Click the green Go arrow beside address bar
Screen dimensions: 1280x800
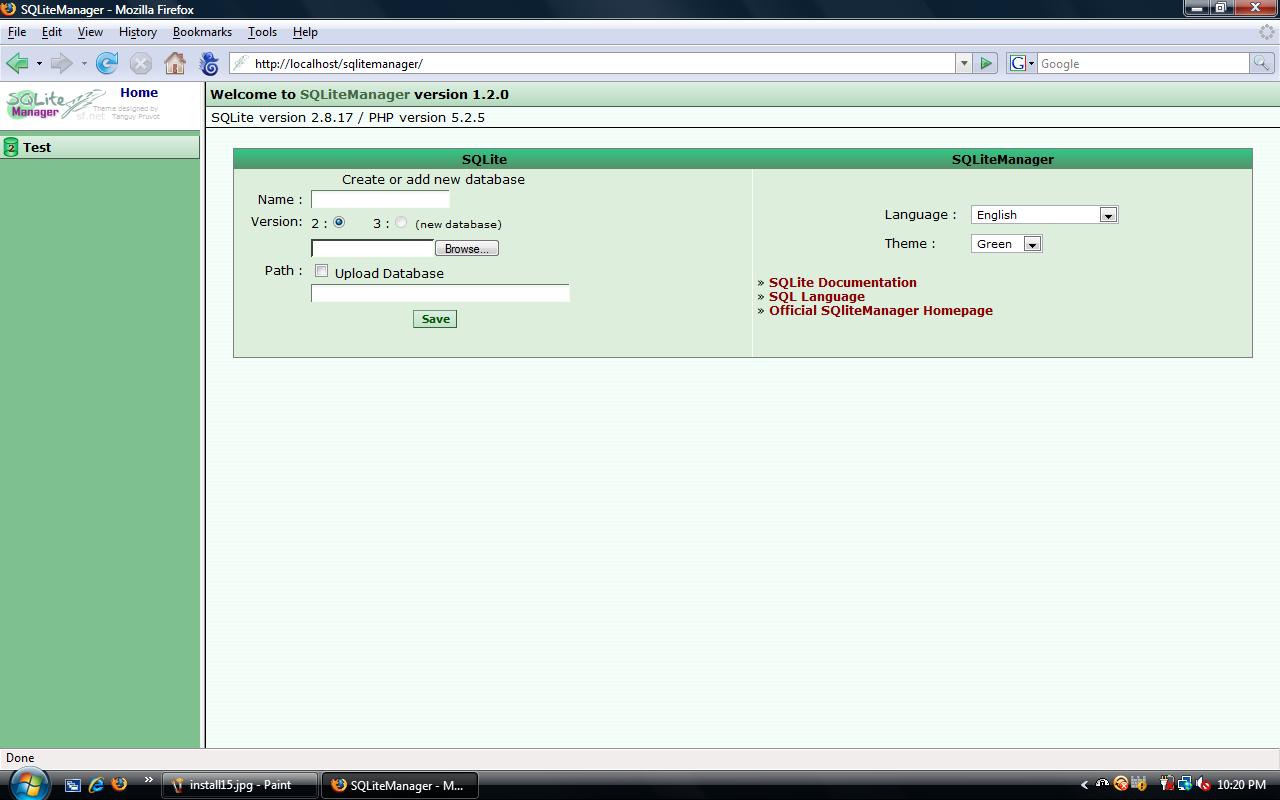986,63
